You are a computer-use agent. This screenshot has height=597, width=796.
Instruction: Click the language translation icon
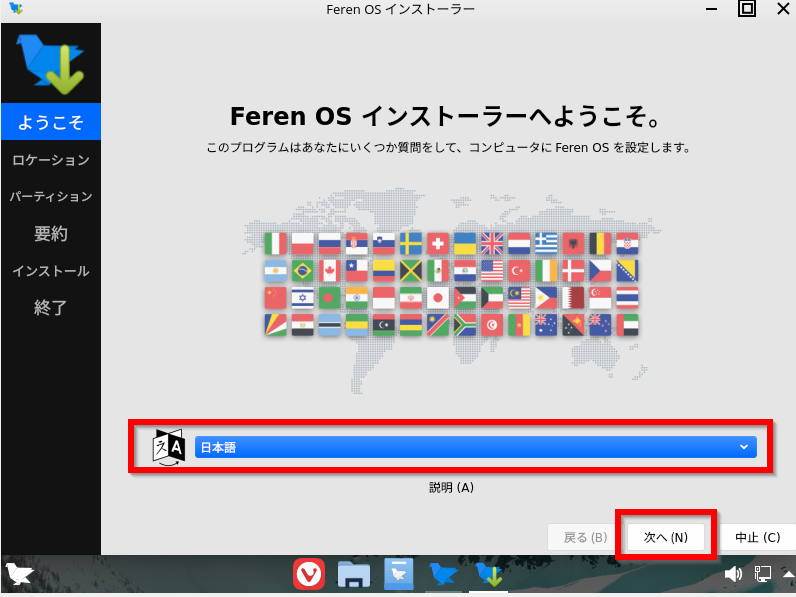169,447
